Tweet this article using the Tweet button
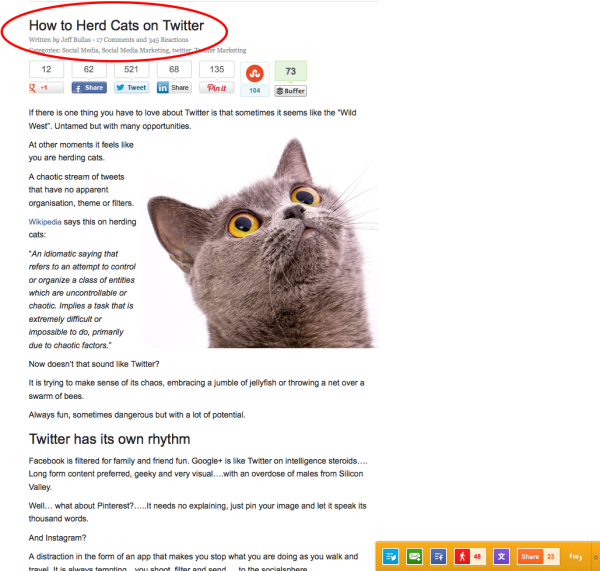The image size is (600, 571). coord(132,88)
